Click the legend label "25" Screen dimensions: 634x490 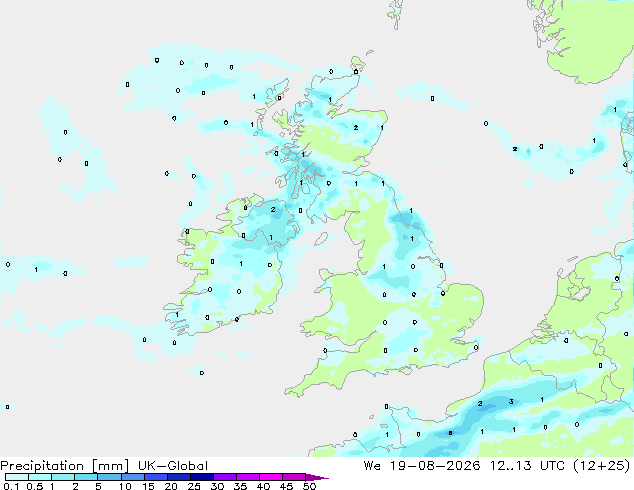194,486
